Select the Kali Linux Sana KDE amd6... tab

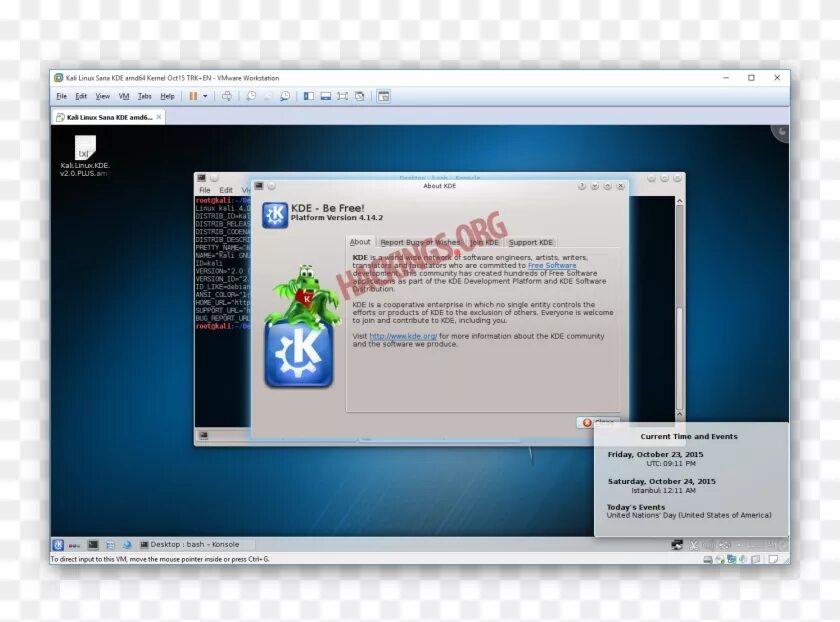coord(109,117)
